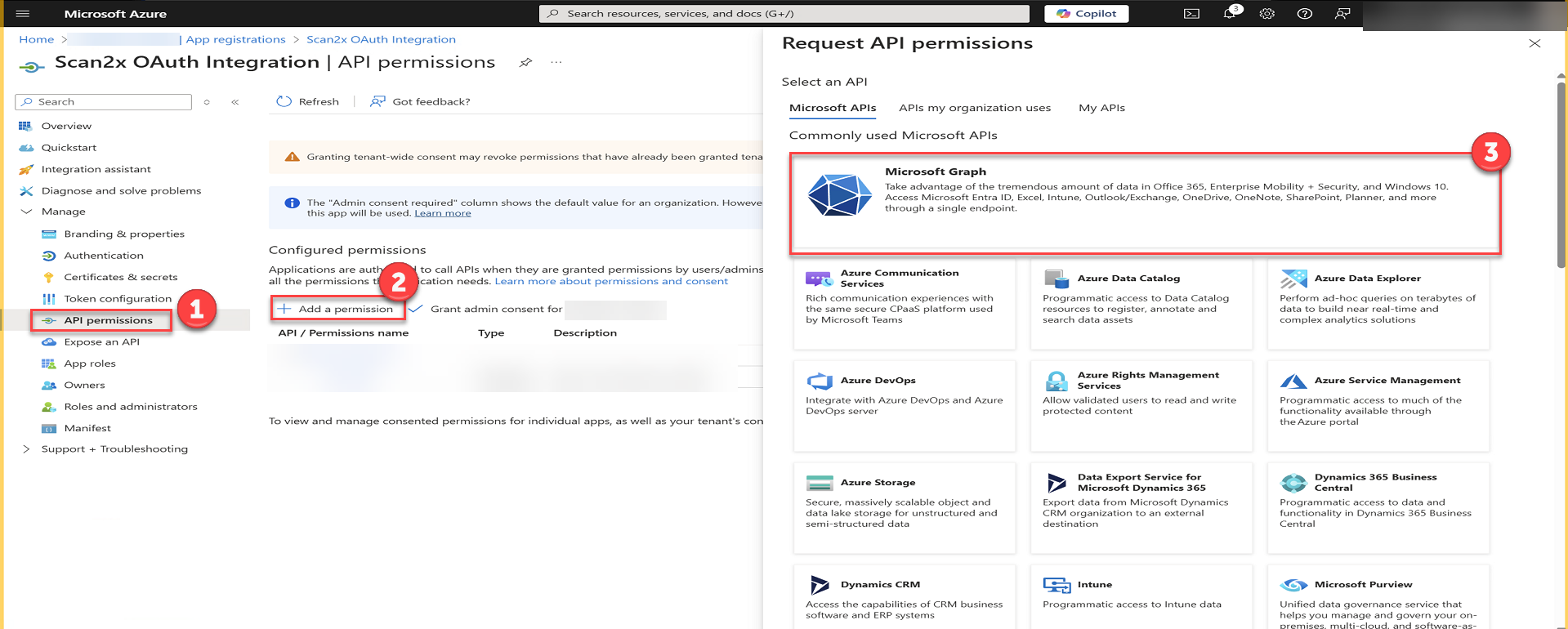Open Learn more about permissions and consent link
The image size is (1568, 629).
click(610, 281)
